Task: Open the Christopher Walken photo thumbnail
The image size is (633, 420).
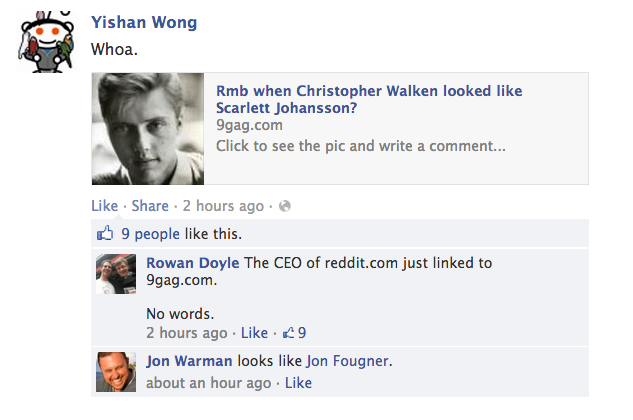Action: (x=148, y=129)
